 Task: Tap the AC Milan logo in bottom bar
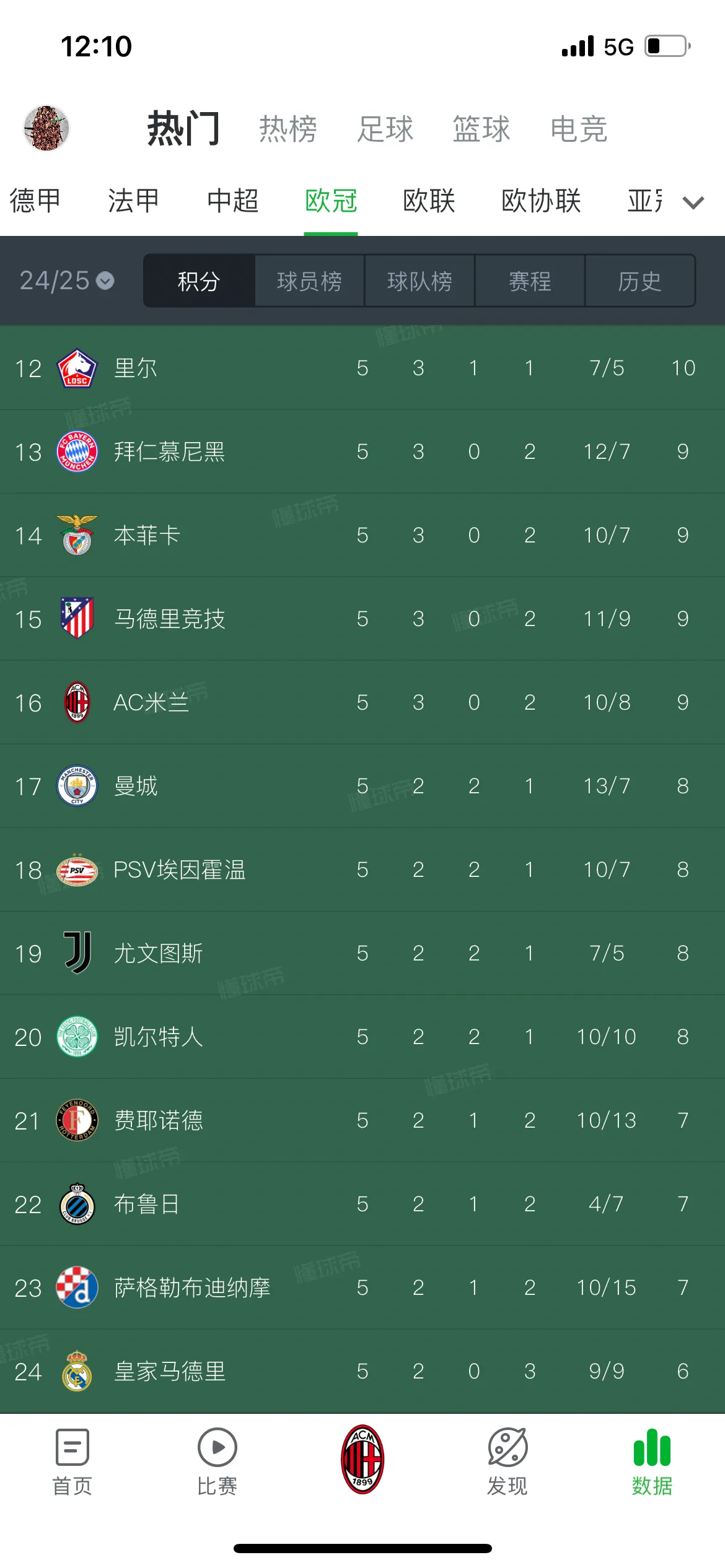(362, 1459)
